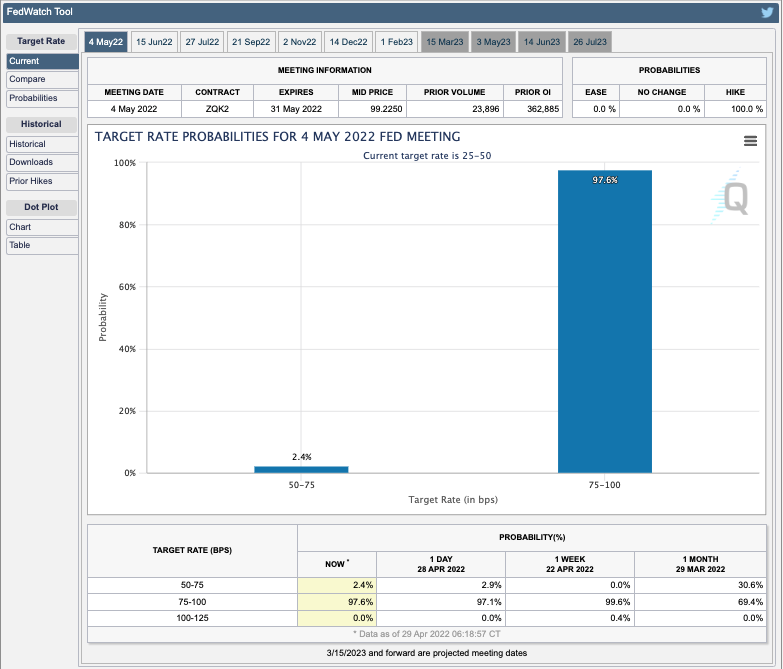Select the 4 May22 meeting tab

click(106, 42)
